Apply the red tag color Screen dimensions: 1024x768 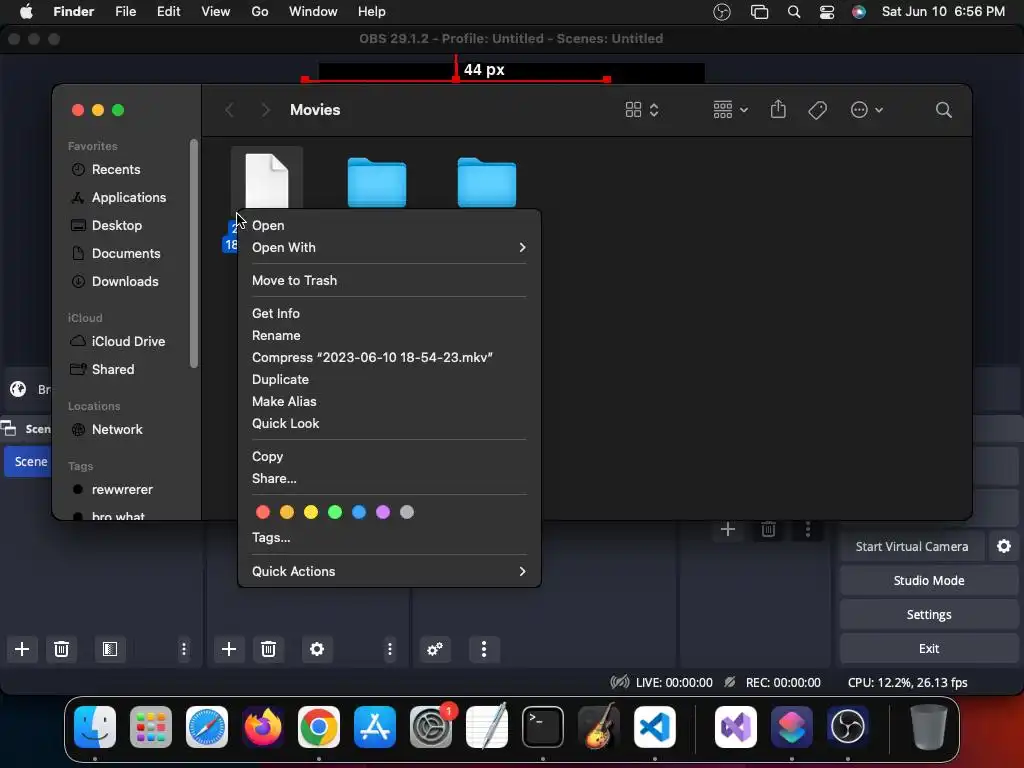tap(263, 512)
